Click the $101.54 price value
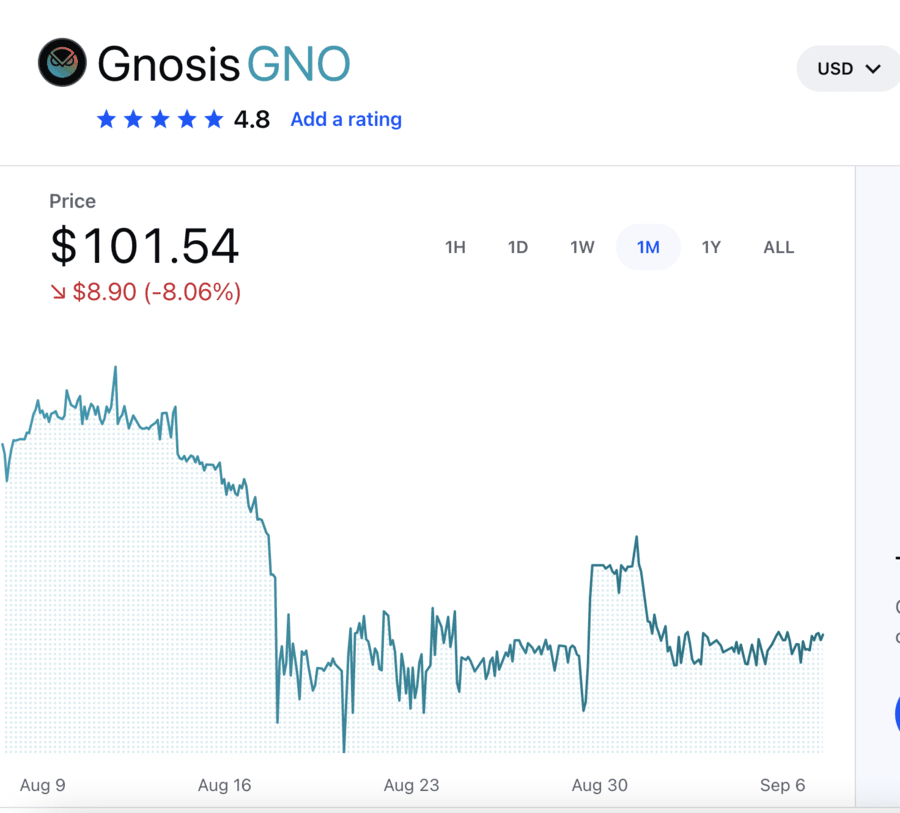This screenshot has height=813, width=900. (144, 246)
